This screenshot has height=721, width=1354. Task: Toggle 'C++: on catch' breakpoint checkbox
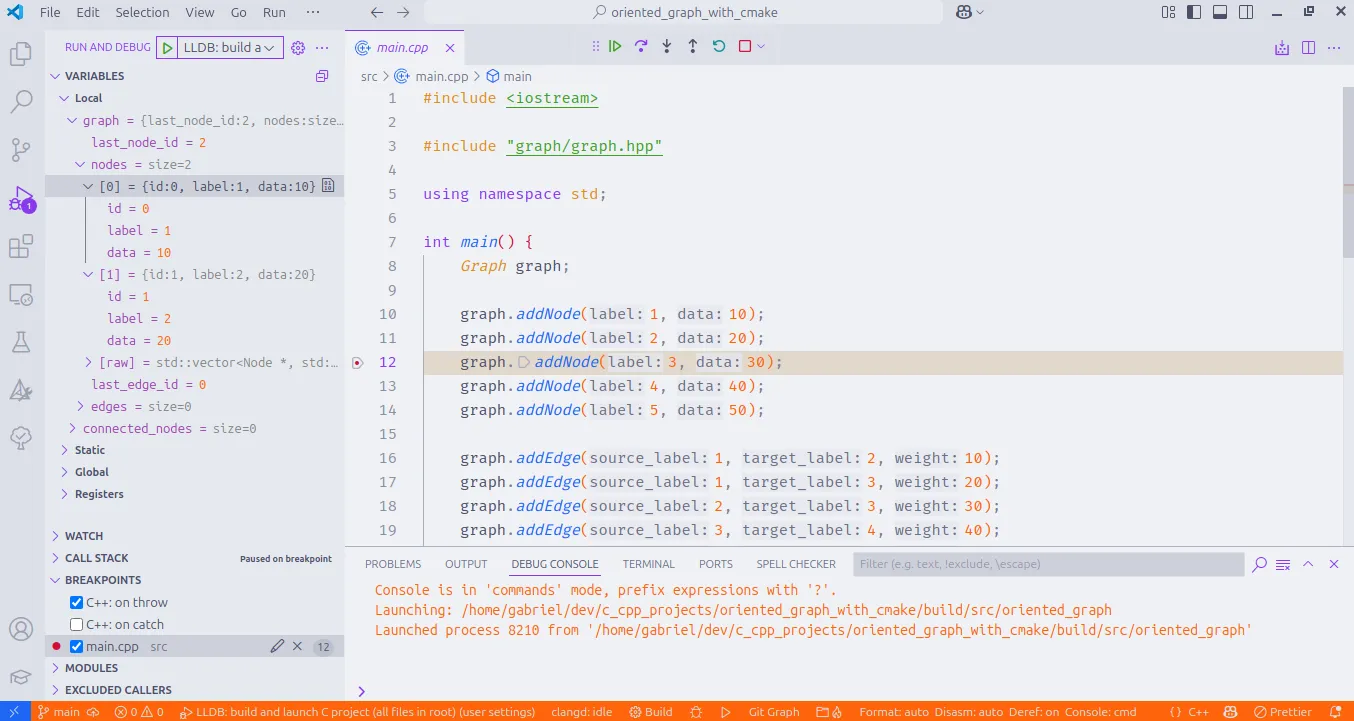[76, 624]
